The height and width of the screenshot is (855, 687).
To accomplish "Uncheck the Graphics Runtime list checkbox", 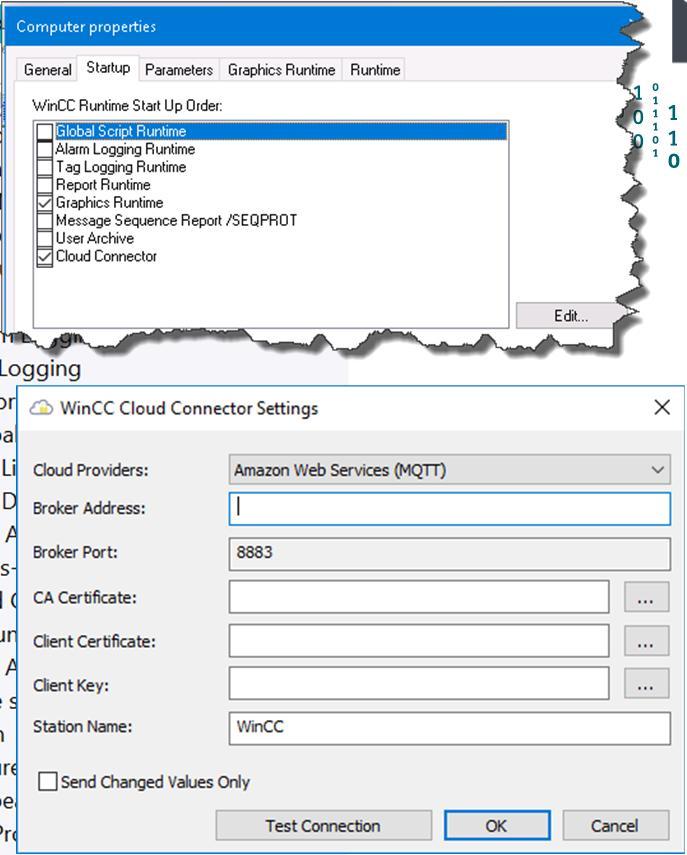I will 45,203.
